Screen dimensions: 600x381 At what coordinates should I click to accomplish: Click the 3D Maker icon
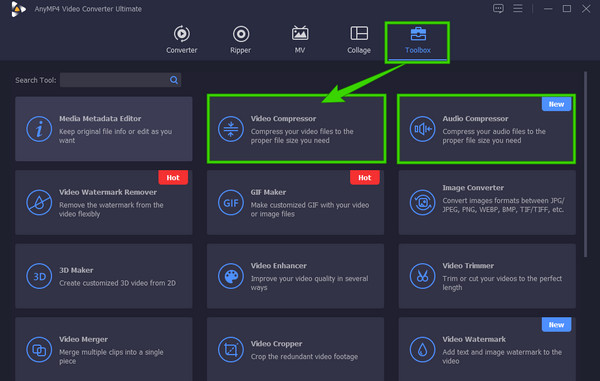[39, 276]
